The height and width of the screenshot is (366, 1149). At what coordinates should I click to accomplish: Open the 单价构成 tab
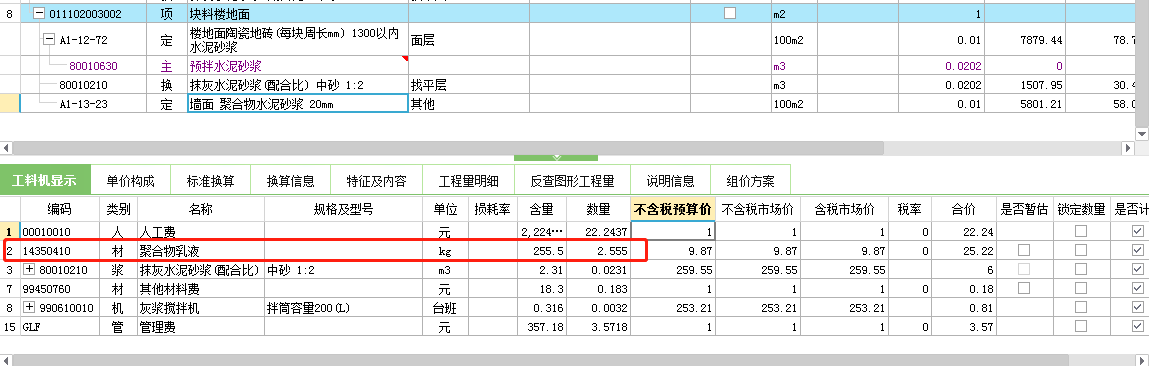[x=130, y=181]
